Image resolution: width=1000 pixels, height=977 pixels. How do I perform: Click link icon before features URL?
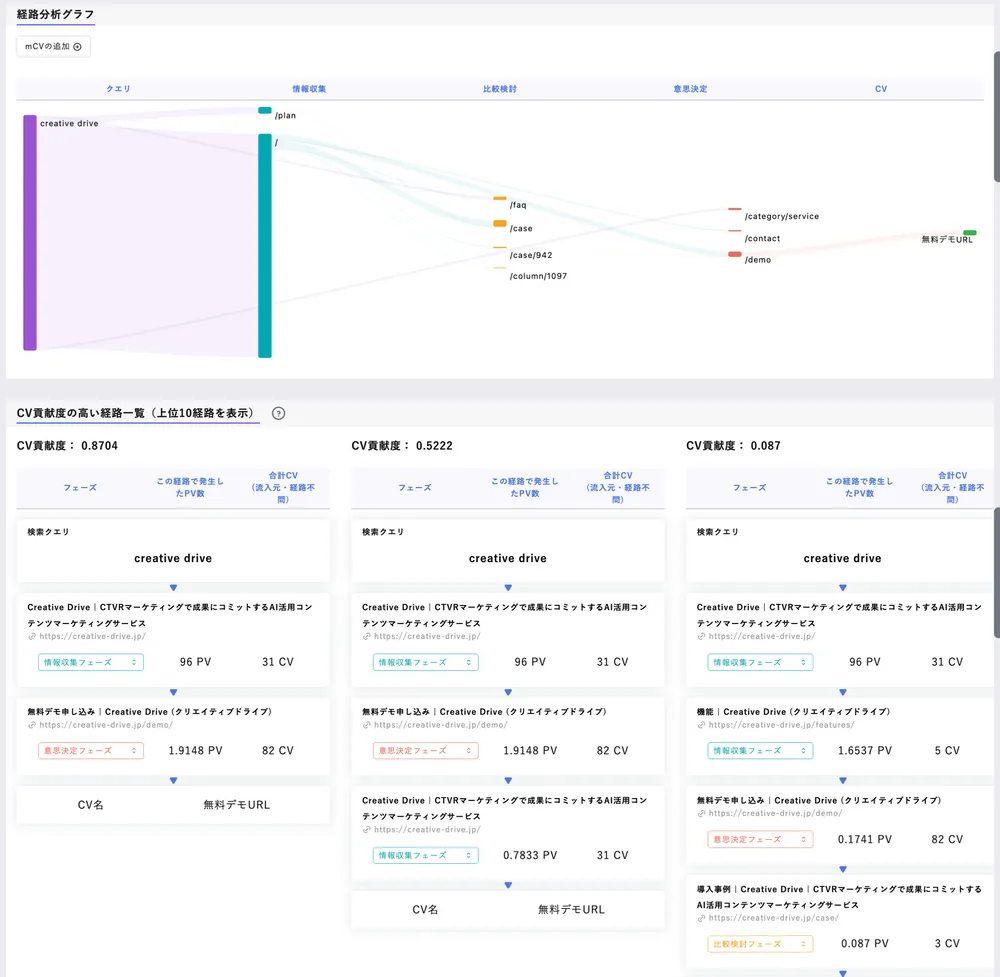pos(701,725)
